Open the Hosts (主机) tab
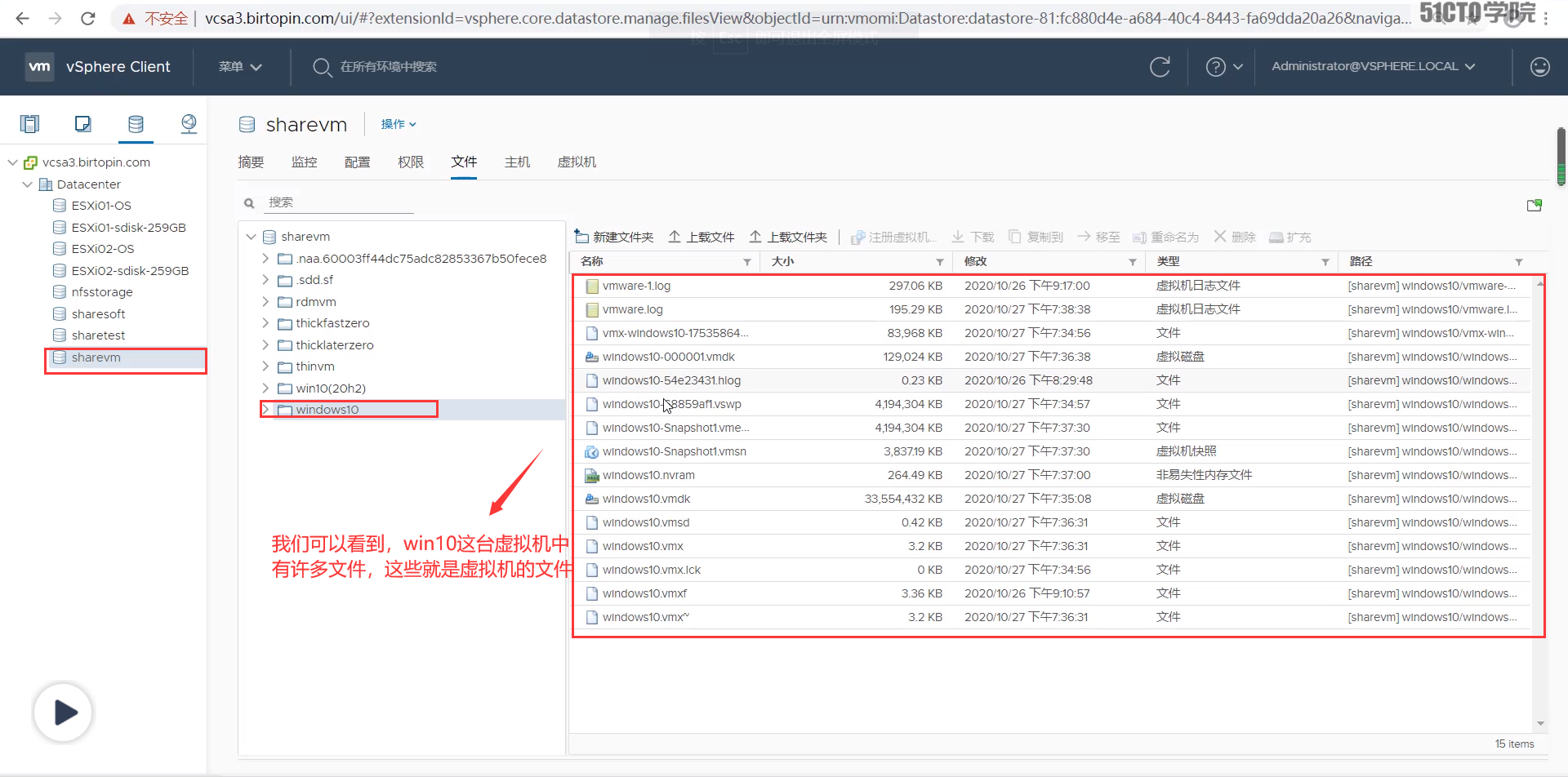The height and width of the screenshot is (777, 1568). coord(518,162)
